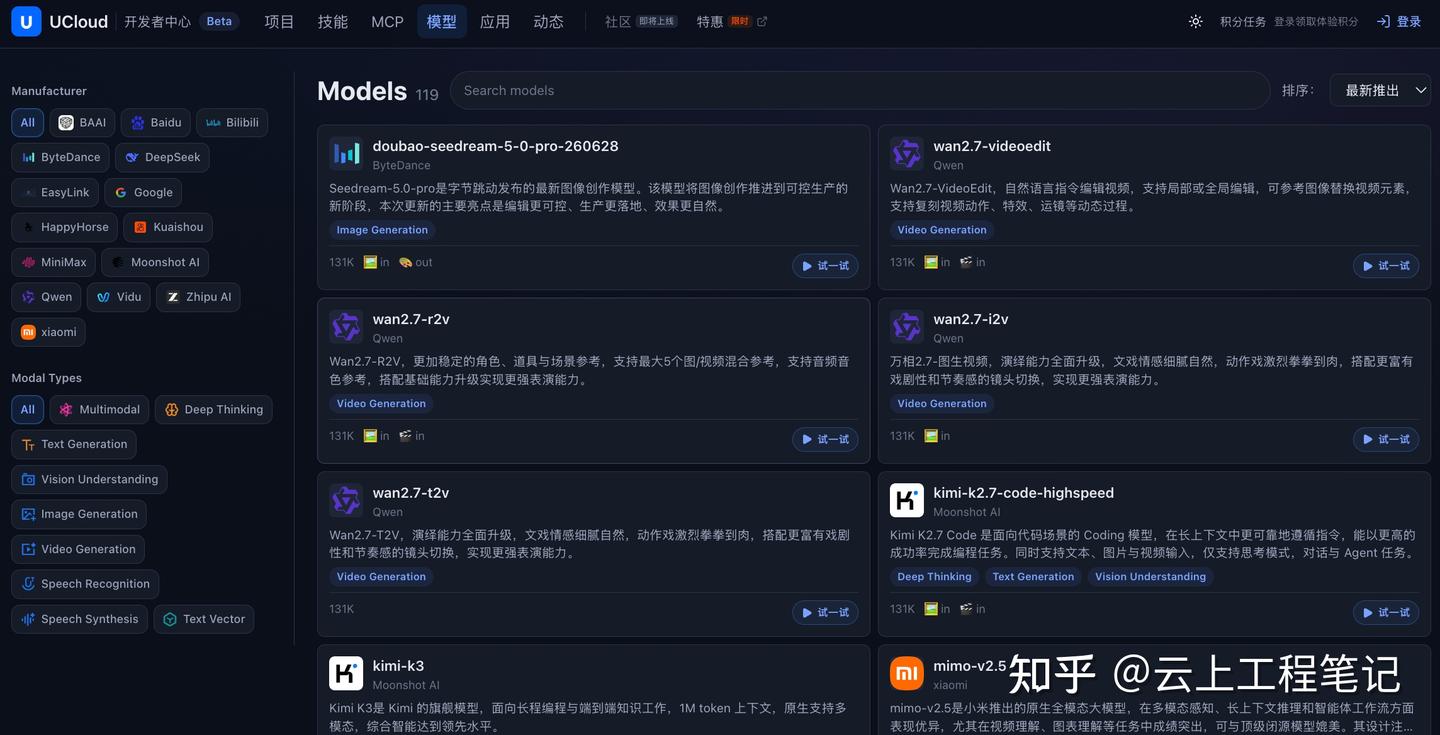
Task: Click 试一试 for wan2.7-videoedit
Action: coord(1386,266)
